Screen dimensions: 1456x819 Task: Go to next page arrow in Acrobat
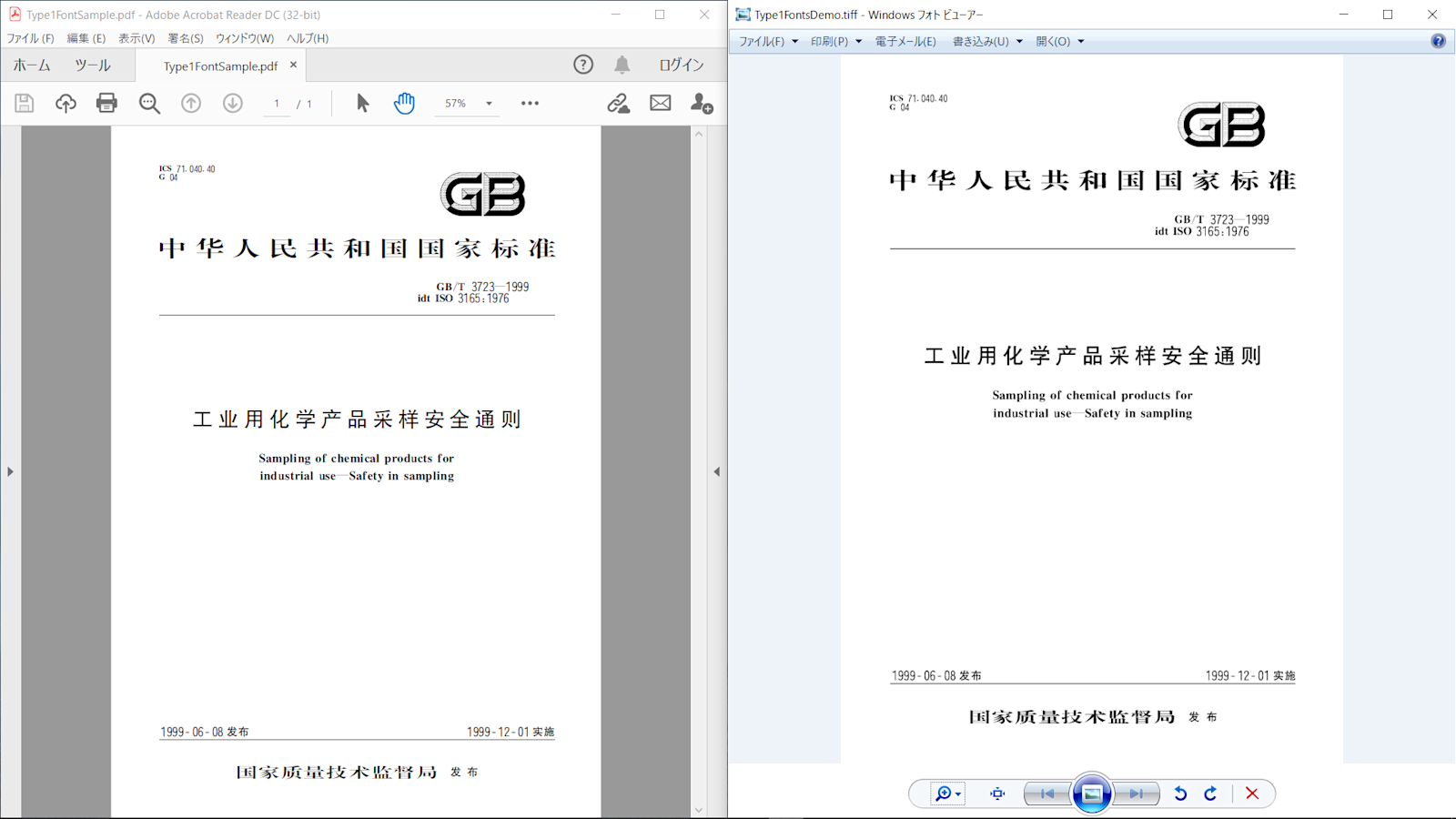233,103
